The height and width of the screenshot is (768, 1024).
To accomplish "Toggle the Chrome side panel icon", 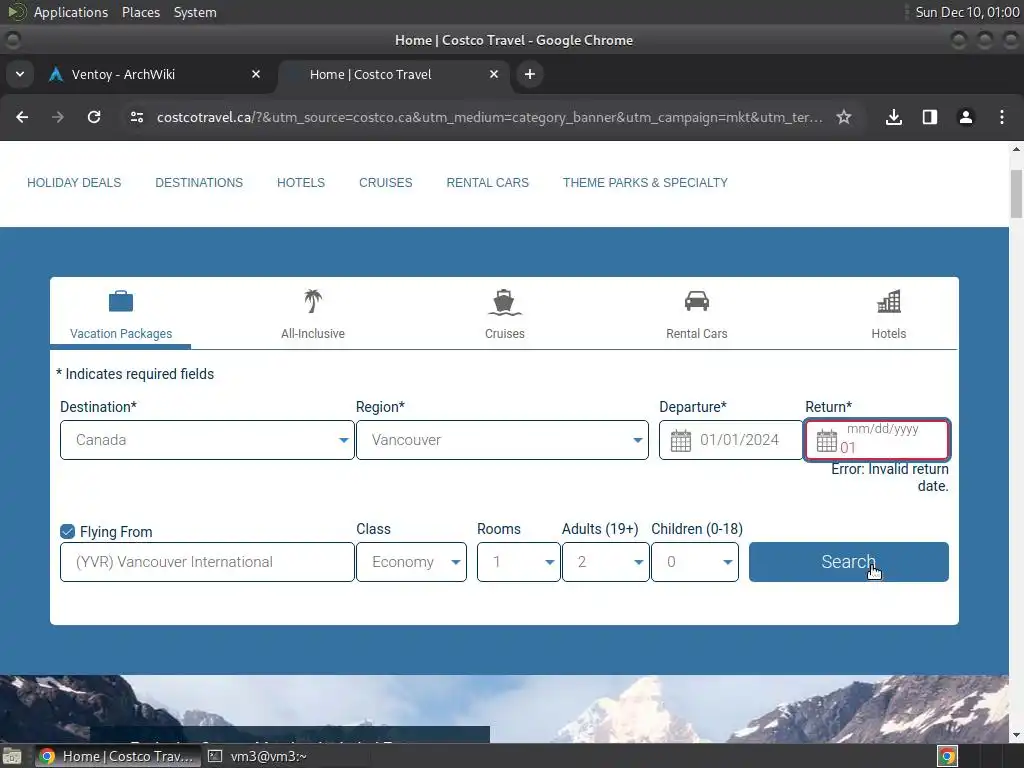I will click(x=930, y=117).
